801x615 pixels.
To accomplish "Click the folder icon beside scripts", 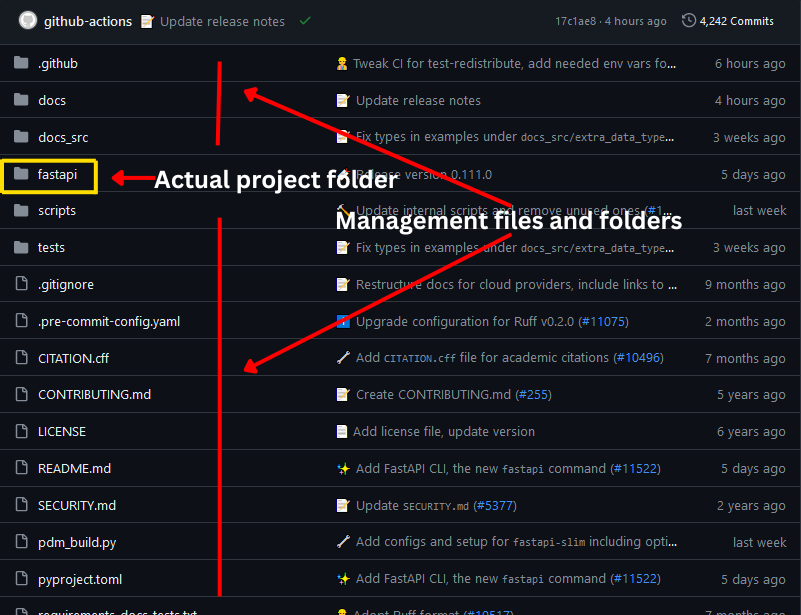I will point(21,210).
